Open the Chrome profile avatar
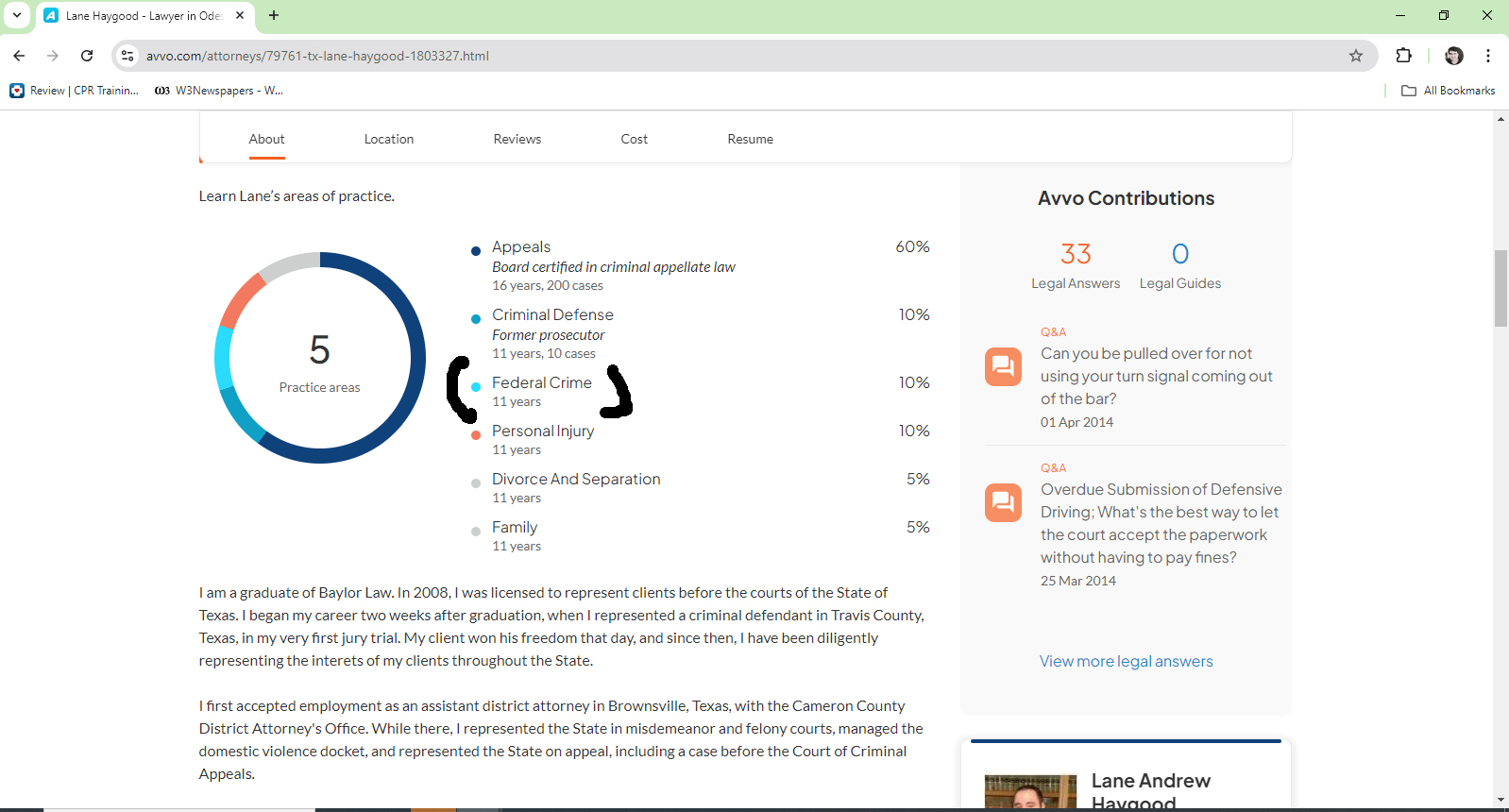 (x=1454, y=56)
